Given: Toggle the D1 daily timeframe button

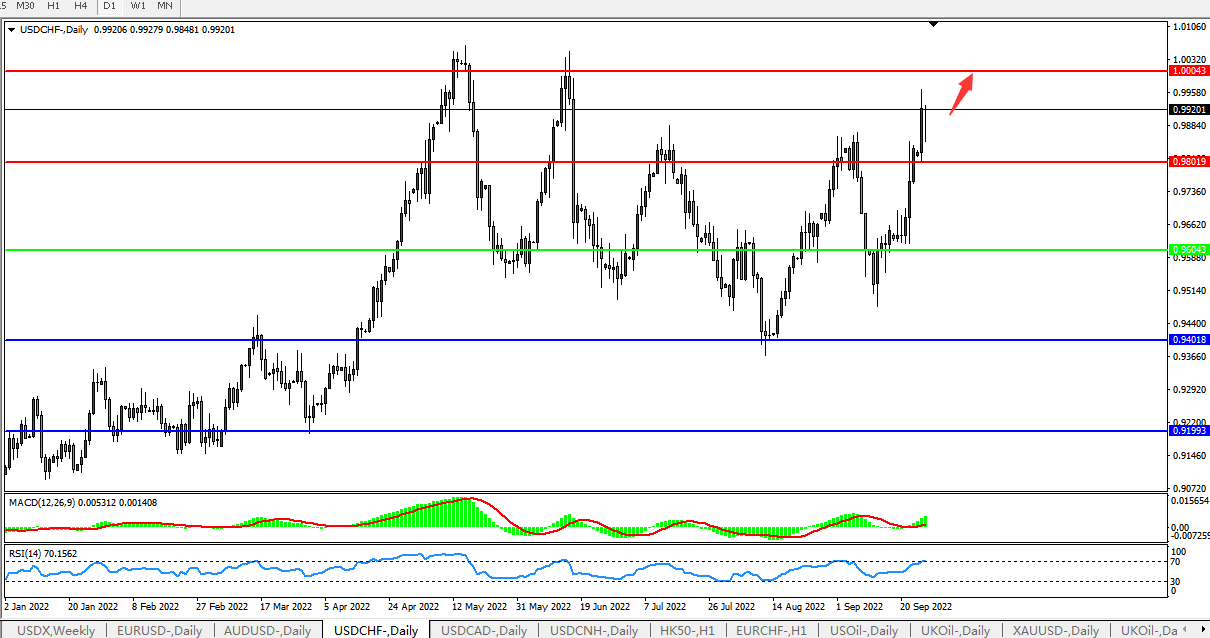Looking at the screenshot, I should point(110,6).
